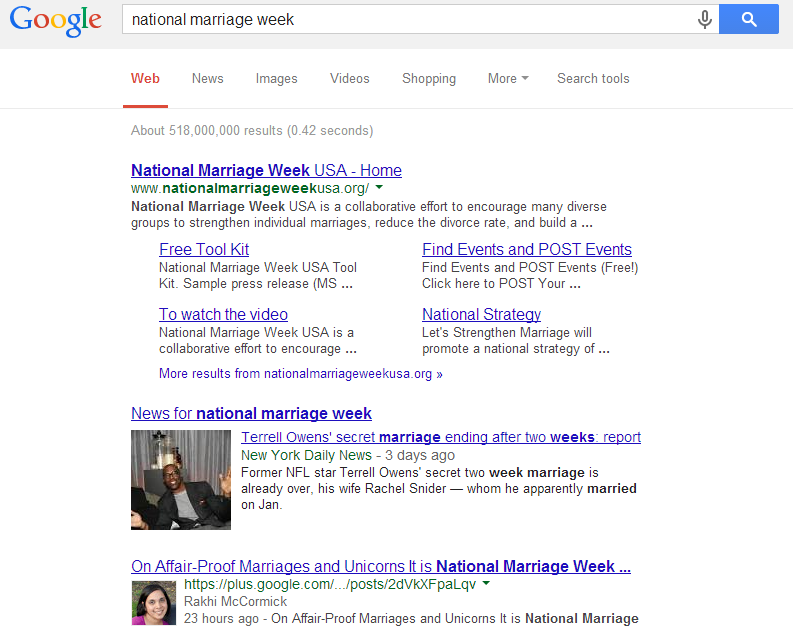Viewport: 793px width, 628px height.
Task: Switch to the Images tab
Action: point(276,79)
